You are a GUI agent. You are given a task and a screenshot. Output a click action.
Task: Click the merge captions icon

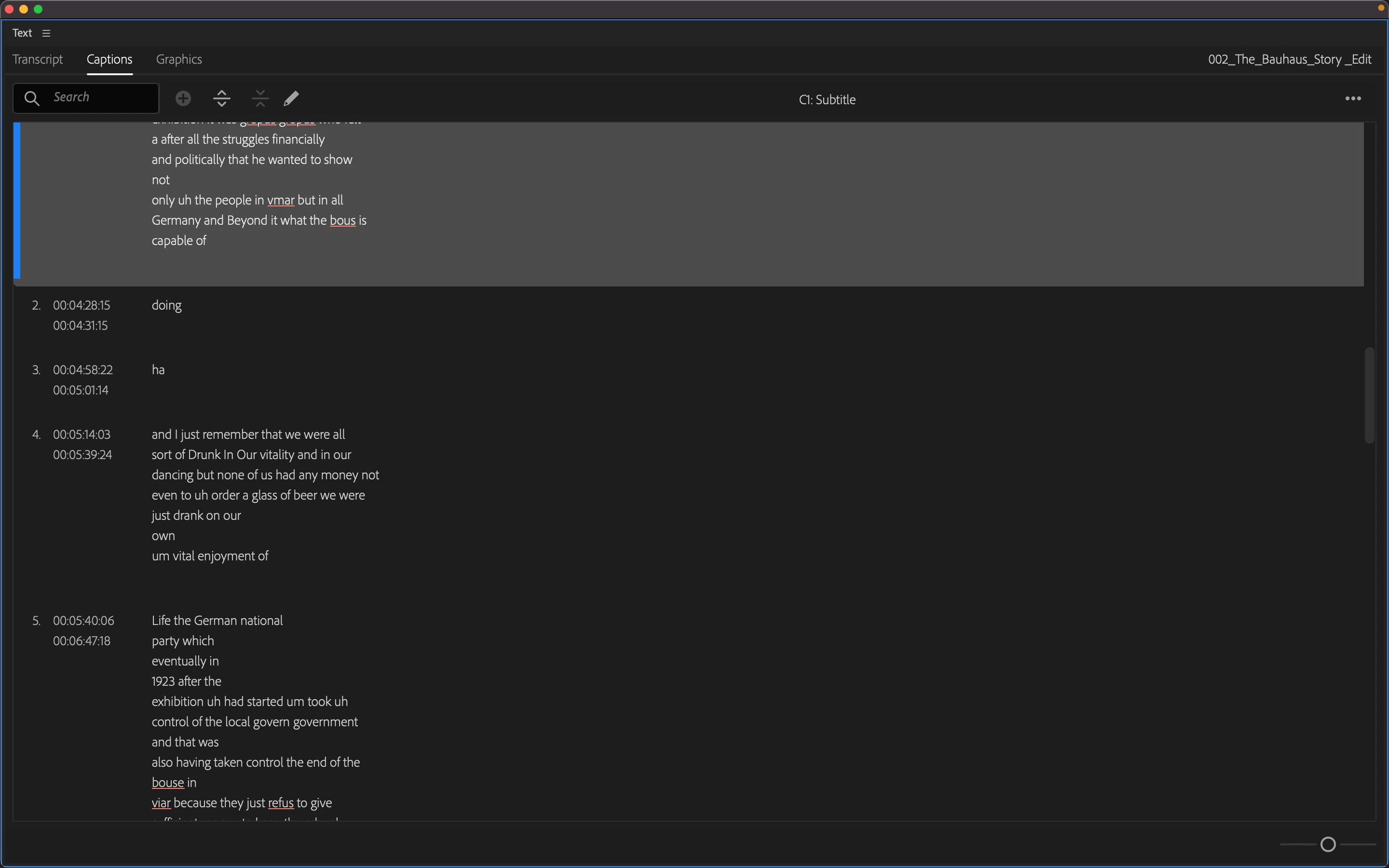click(260, 98)
